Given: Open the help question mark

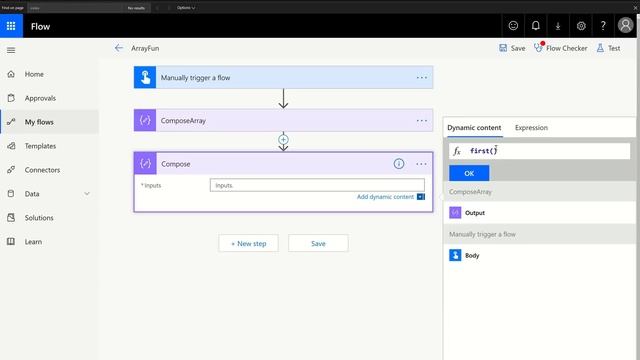Looking at the screenshot, I should point(603,26).
